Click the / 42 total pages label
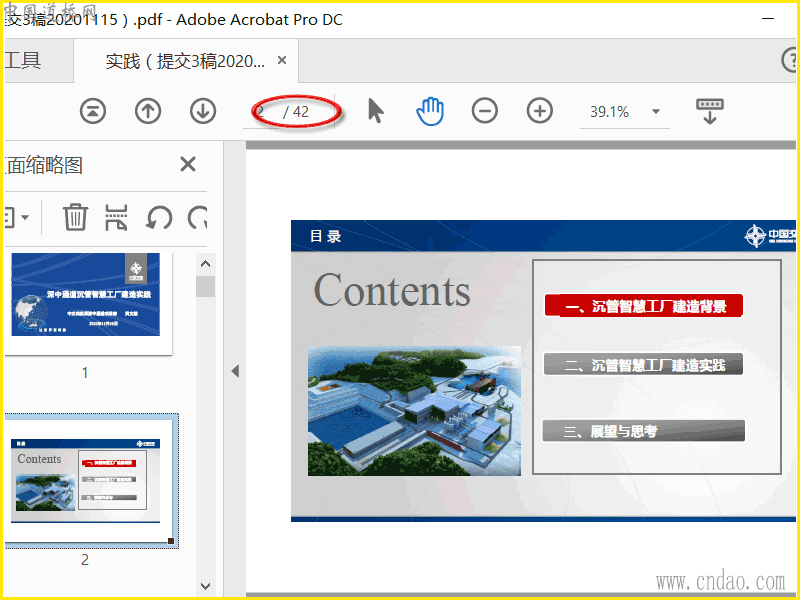The height and width of the screenshot is (600, 800). (296, 112)
